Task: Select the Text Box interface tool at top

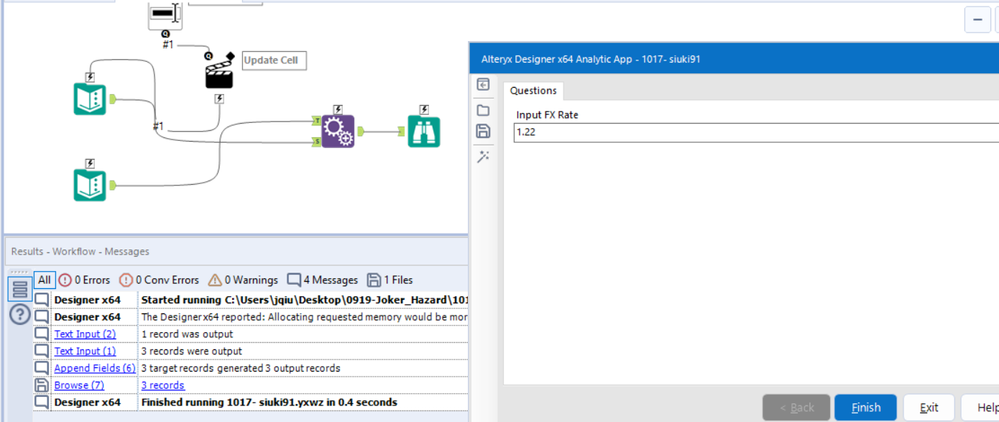Action: pos(165,13)
